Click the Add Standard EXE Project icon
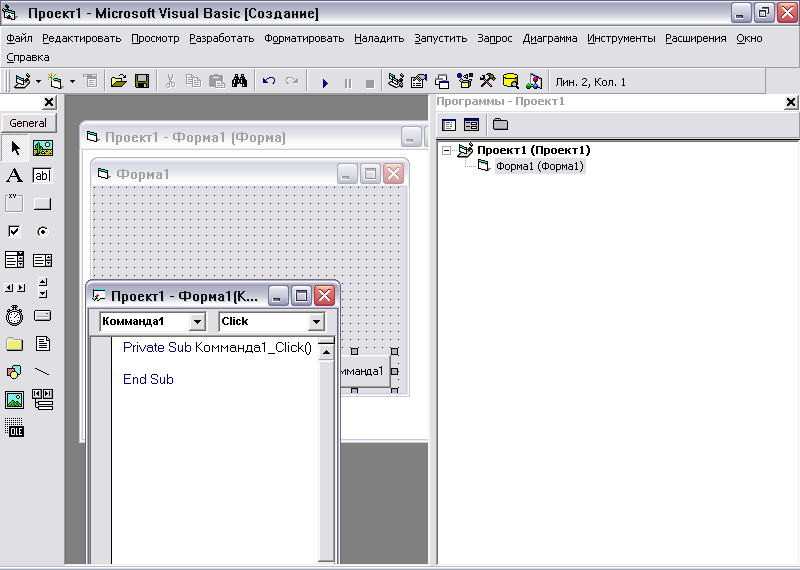This screenshot has width=800, height=570. [22, 81]
